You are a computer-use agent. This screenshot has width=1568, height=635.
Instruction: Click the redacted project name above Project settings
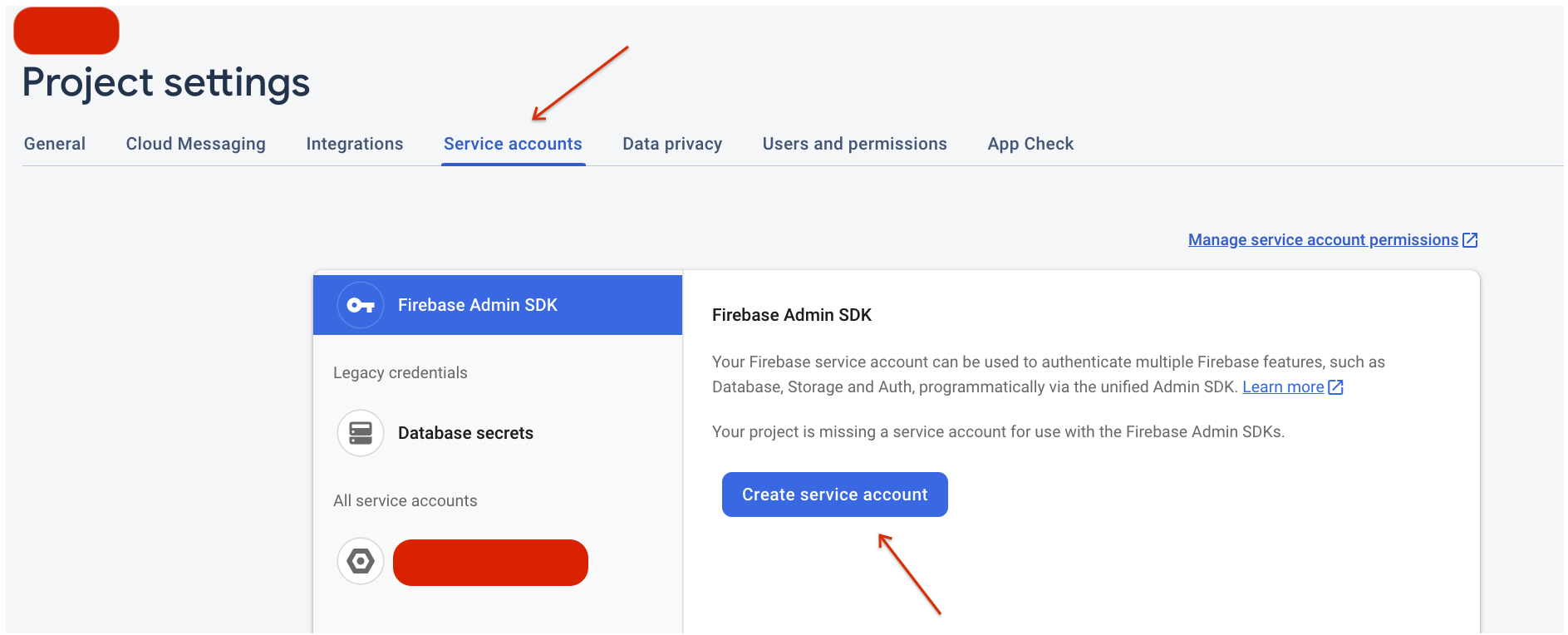pos(66,31)
